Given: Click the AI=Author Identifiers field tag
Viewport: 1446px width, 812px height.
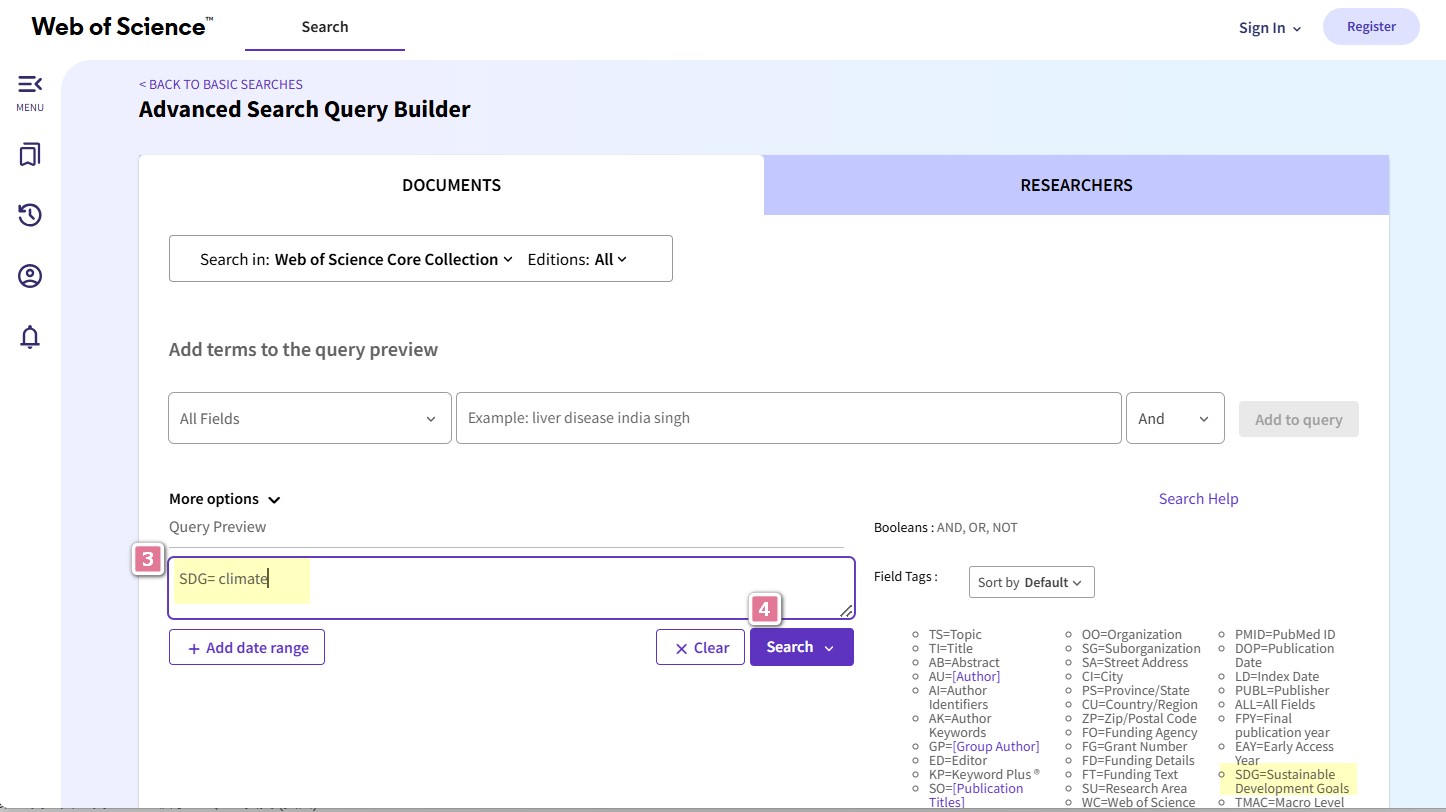Looking at the screenshot, I should point(958,697).
